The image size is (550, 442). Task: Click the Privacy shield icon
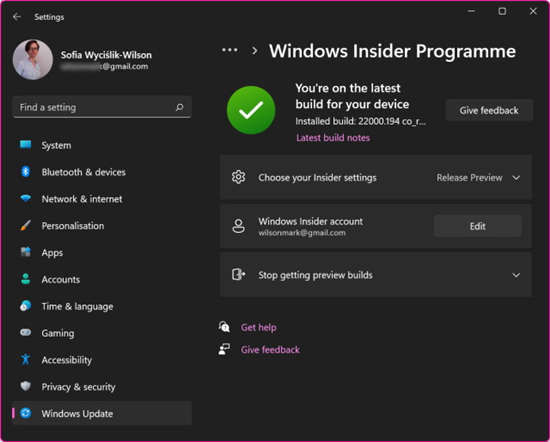point(25,386)
